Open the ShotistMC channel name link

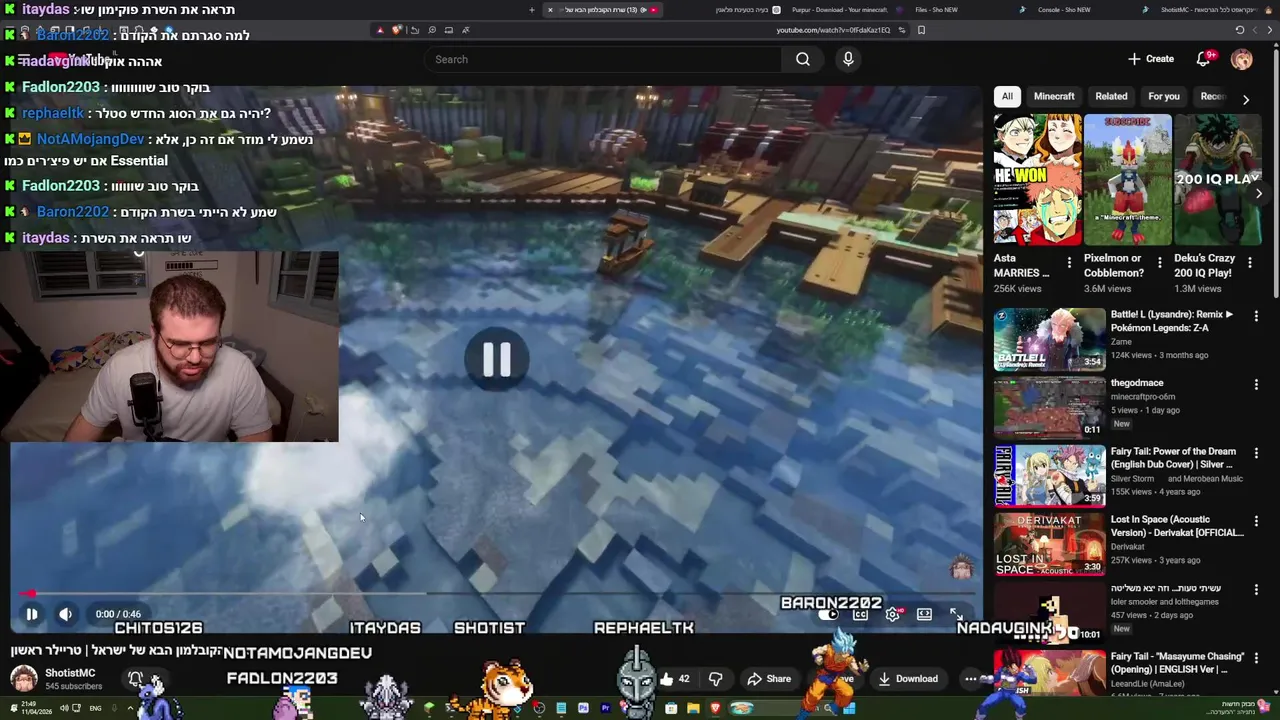[70, 673]
